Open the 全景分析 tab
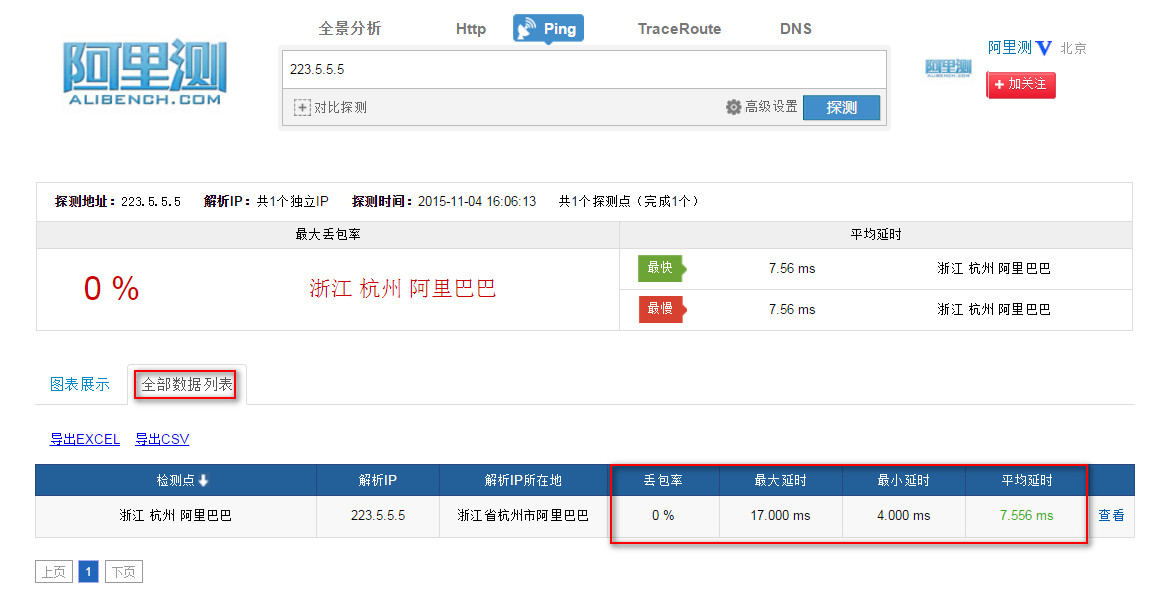This screenshot has height=597, width=1152. [350, 29]
